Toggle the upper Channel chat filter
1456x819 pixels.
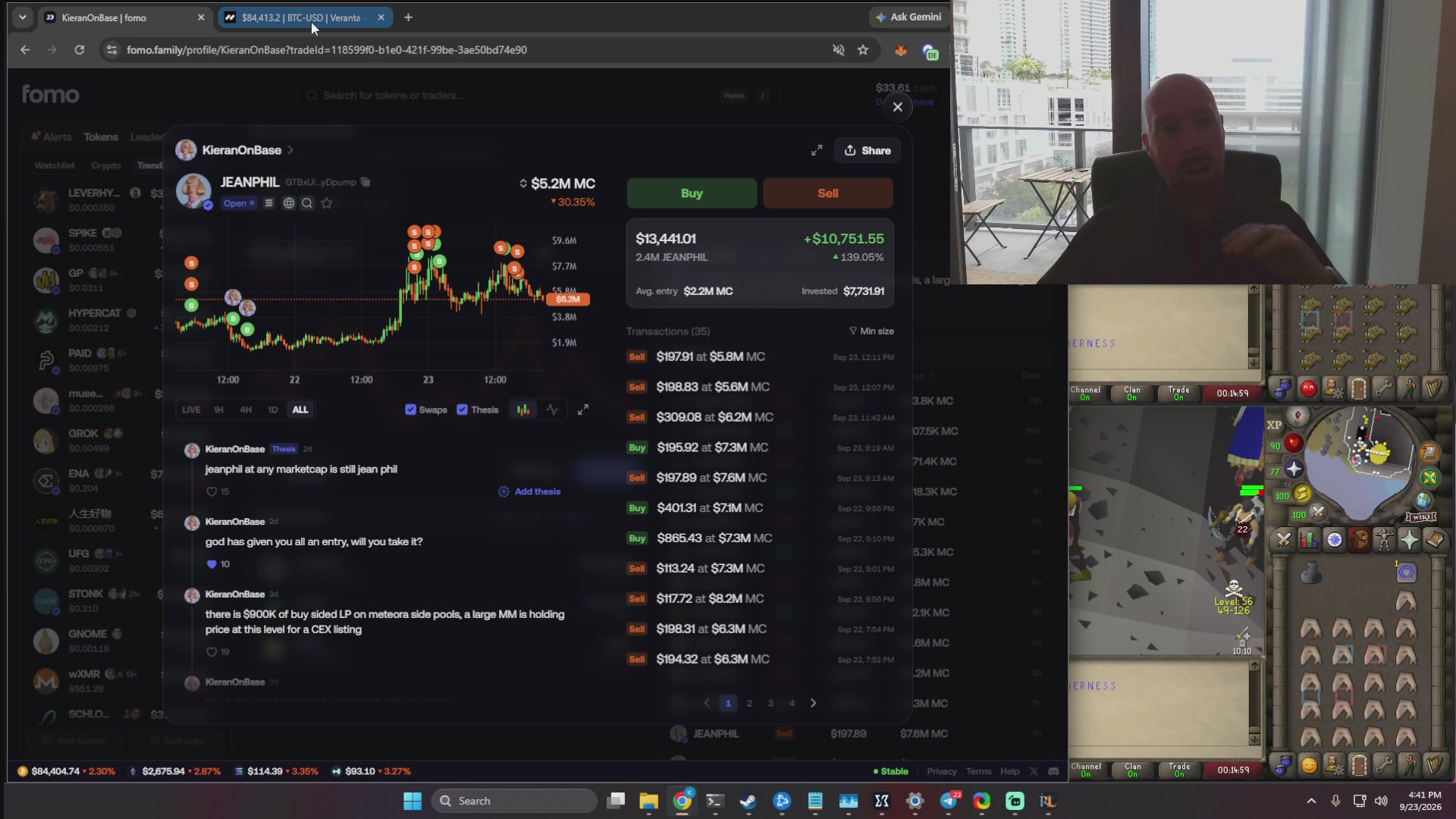[1086, 393]
